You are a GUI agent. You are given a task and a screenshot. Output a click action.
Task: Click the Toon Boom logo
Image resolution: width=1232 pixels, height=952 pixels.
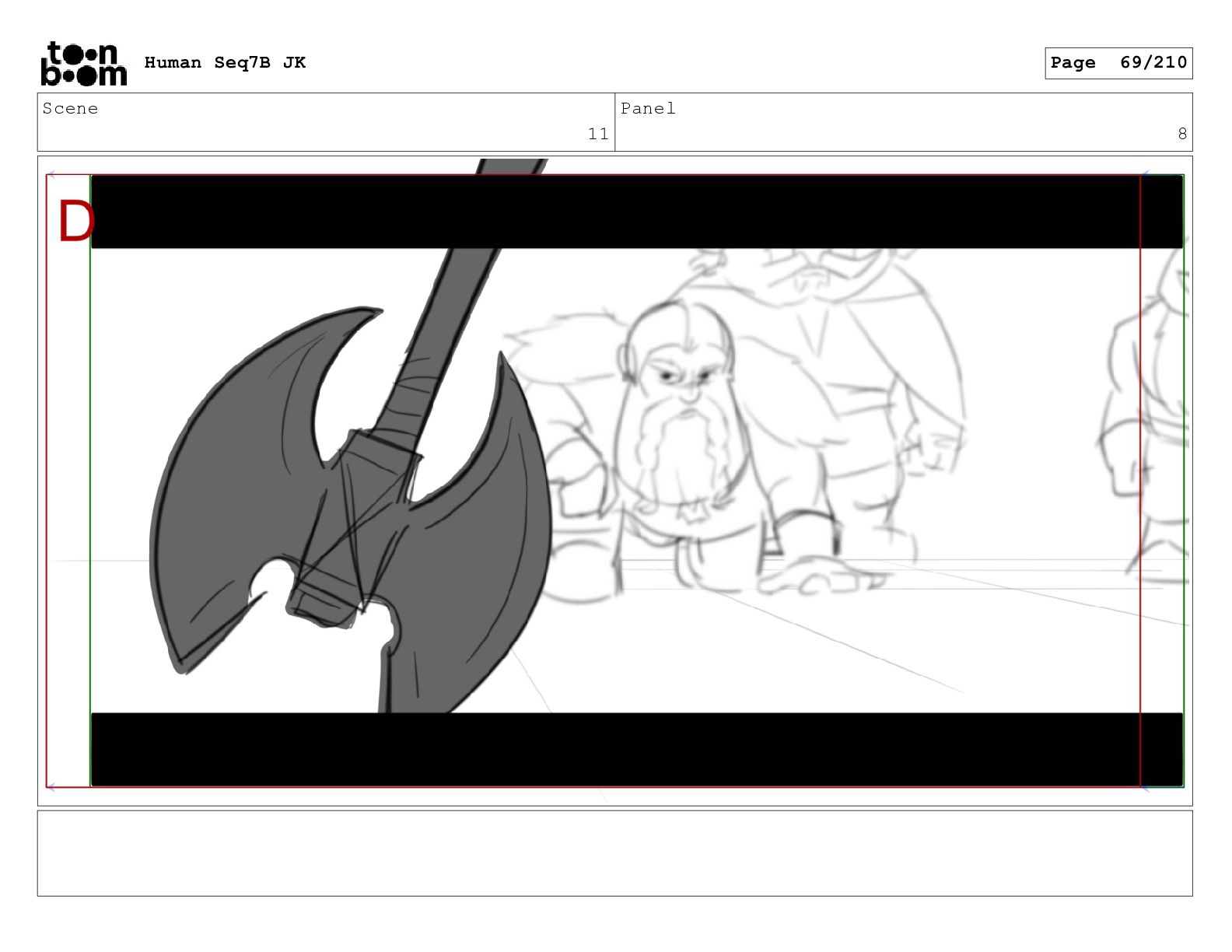click(83, 63)
